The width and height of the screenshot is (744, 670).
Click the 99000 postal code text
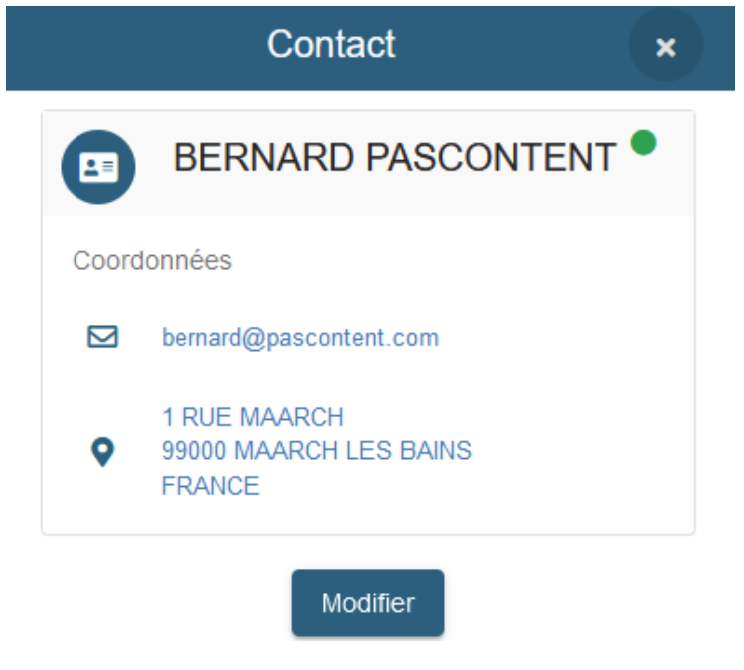point(195,450)
